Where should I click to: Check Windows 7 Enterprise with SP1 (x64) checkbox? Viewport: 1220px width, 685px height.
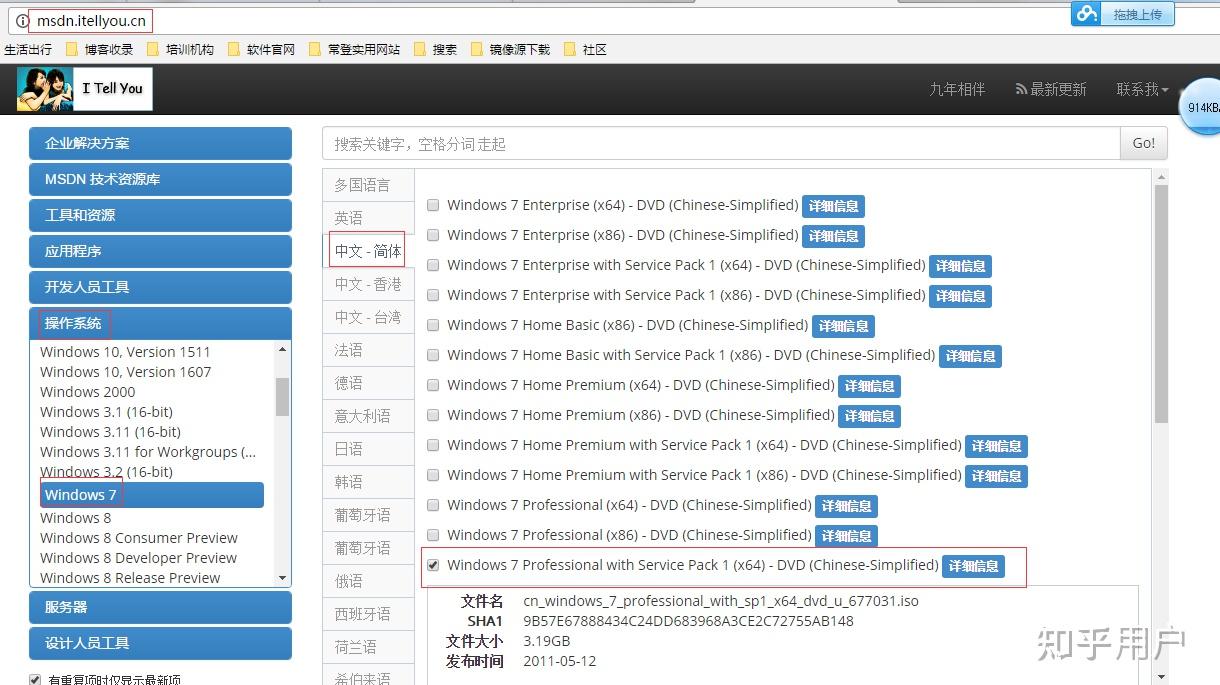point(433,265)
